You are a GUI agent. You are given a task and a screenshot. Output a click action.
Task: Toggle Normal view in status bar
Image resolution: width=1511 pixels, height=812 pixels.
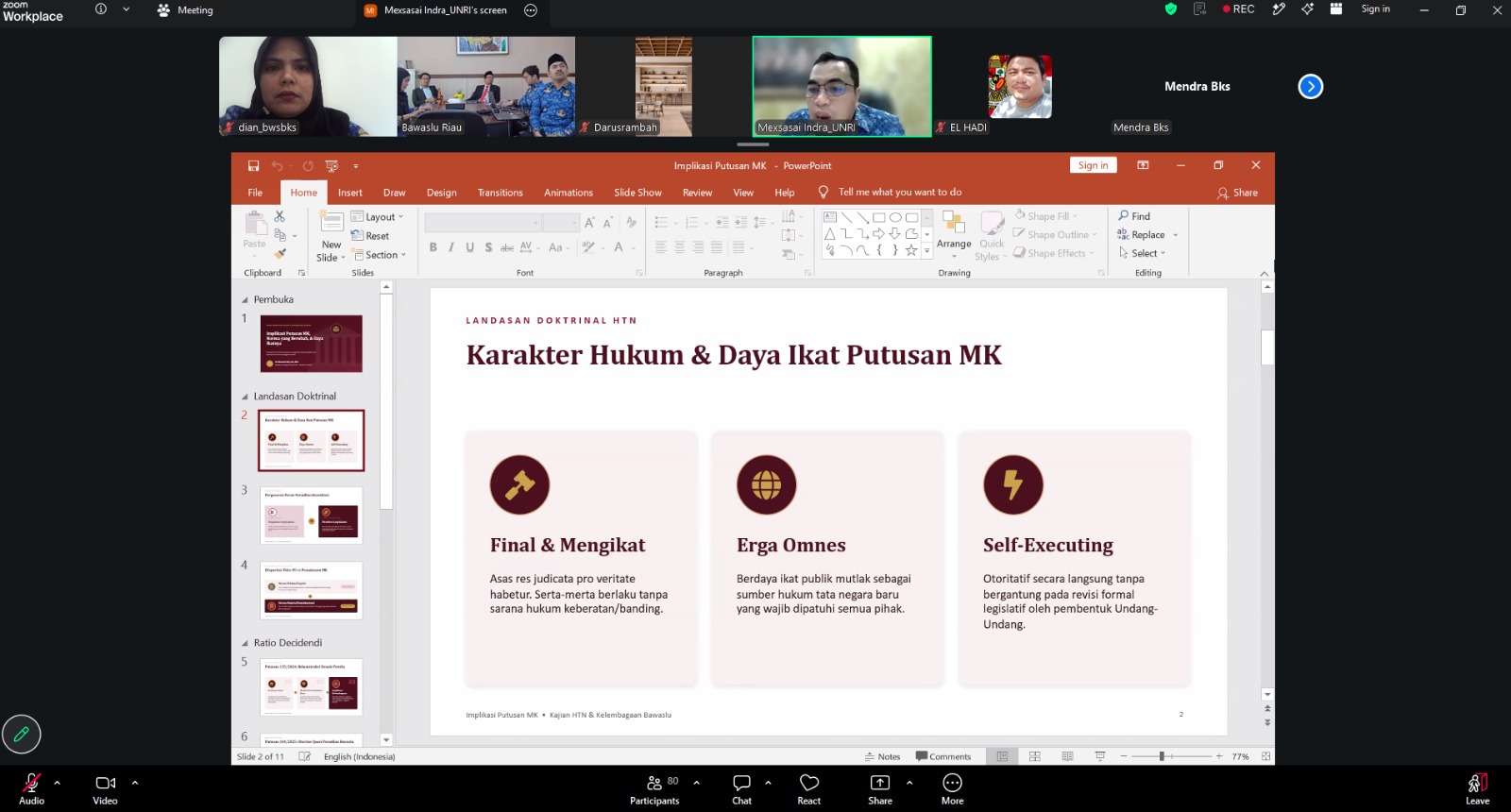(1003, 756)
